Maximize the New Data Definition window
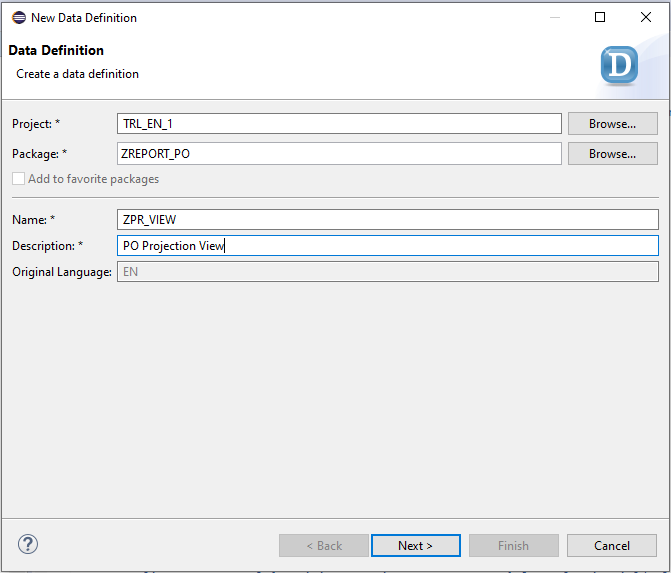The height and width of the screenshot is (573, 671). coord(600,17)
